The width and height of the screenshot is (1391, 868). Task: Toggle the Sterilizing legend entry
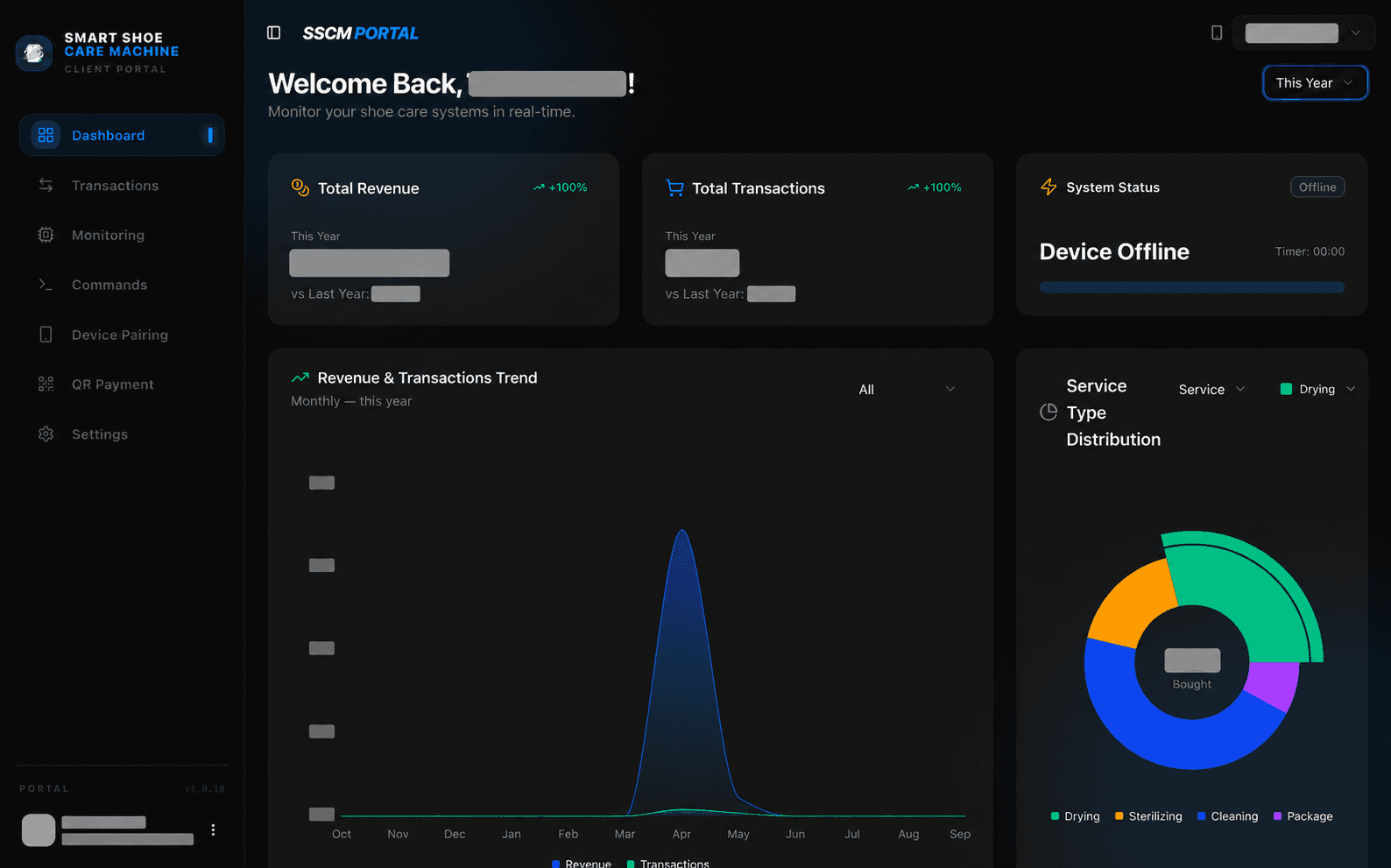click(x=1148, y=815)
